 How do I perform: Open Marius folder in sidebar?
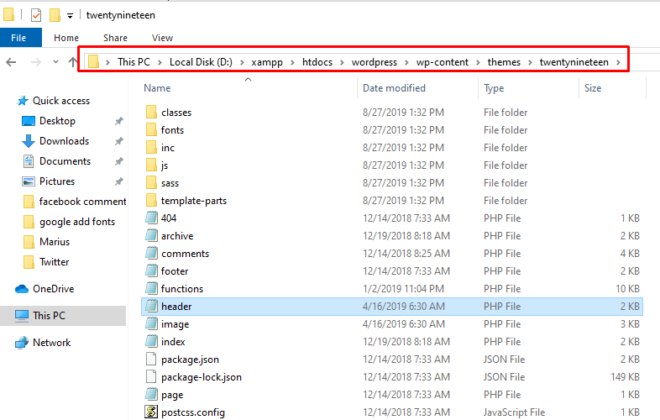pyautogui.click(x=54, y=242)
